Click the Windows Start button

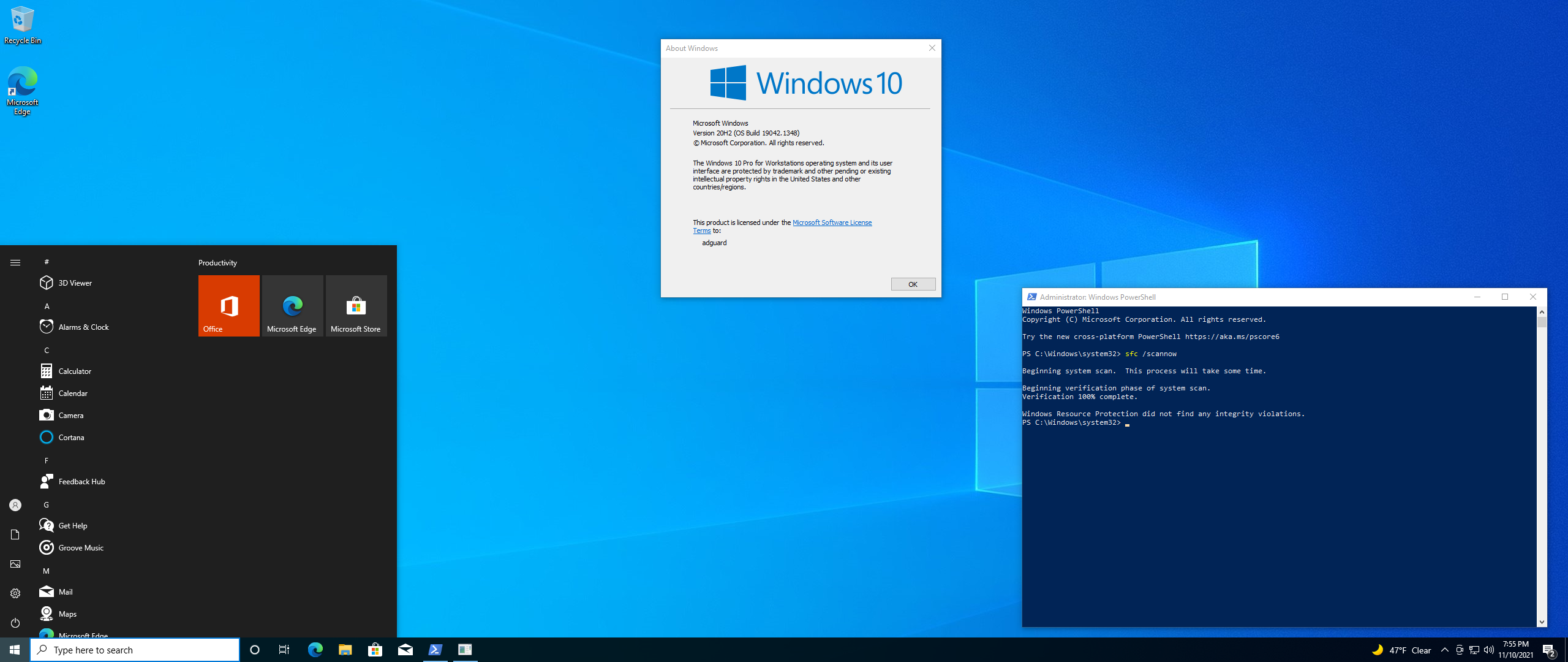15,650
